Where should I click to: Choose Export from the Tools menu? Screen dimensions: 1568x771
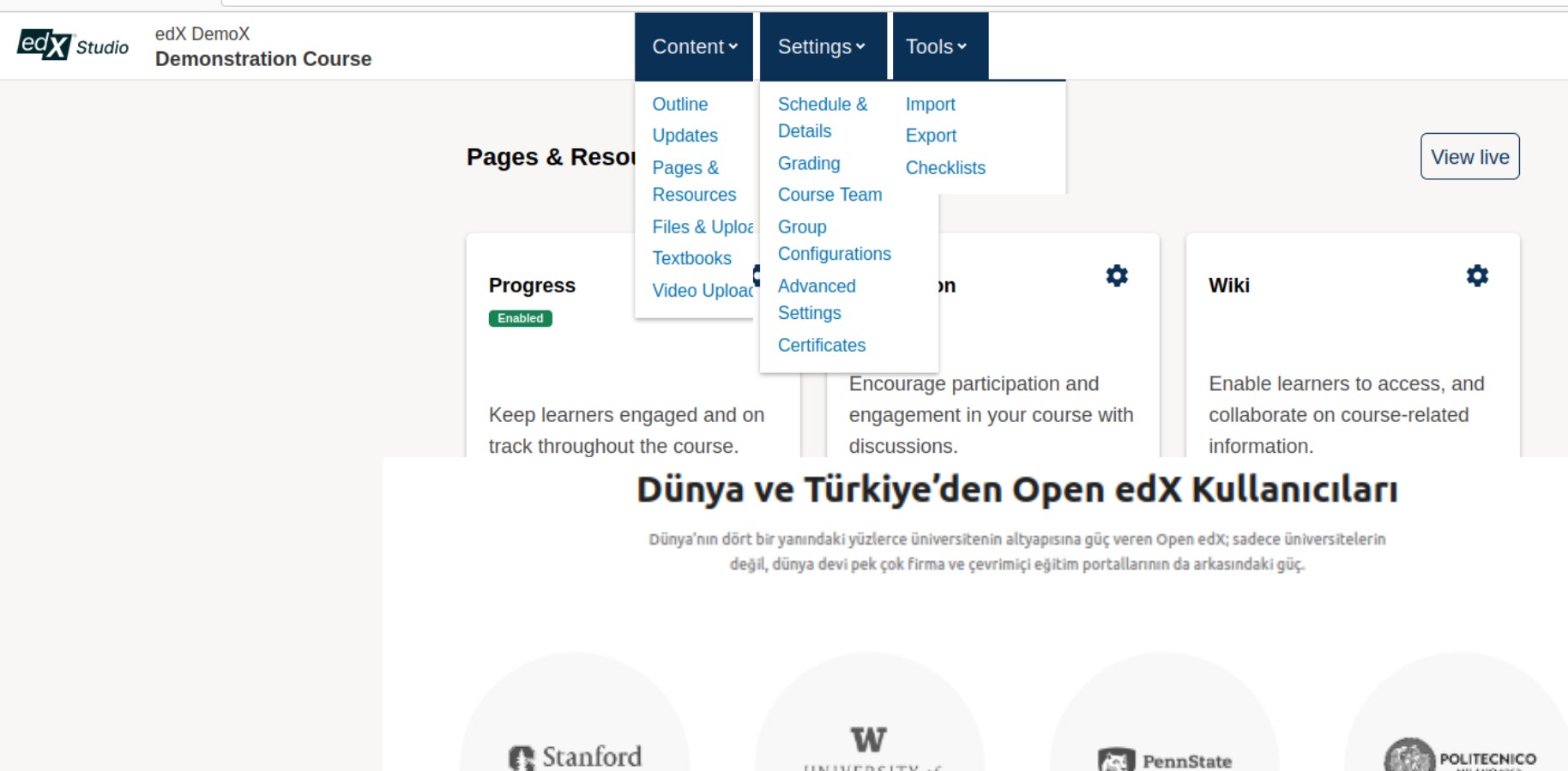tap(931, 136)
